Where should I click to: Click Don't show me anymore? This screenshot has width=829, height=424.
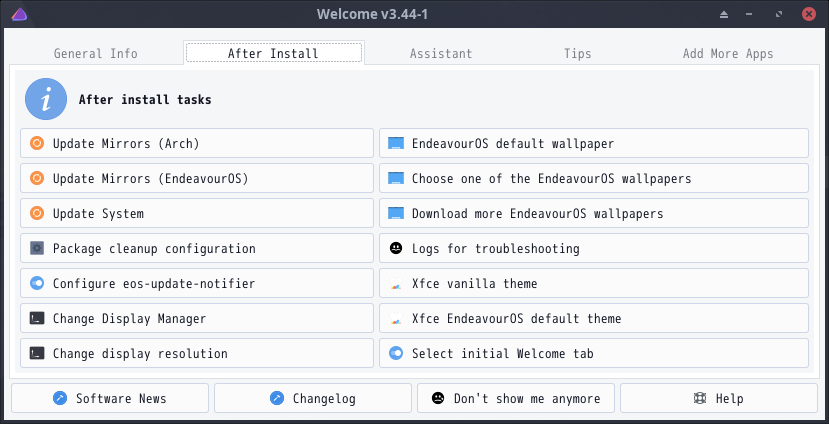(x=516, y=398)
